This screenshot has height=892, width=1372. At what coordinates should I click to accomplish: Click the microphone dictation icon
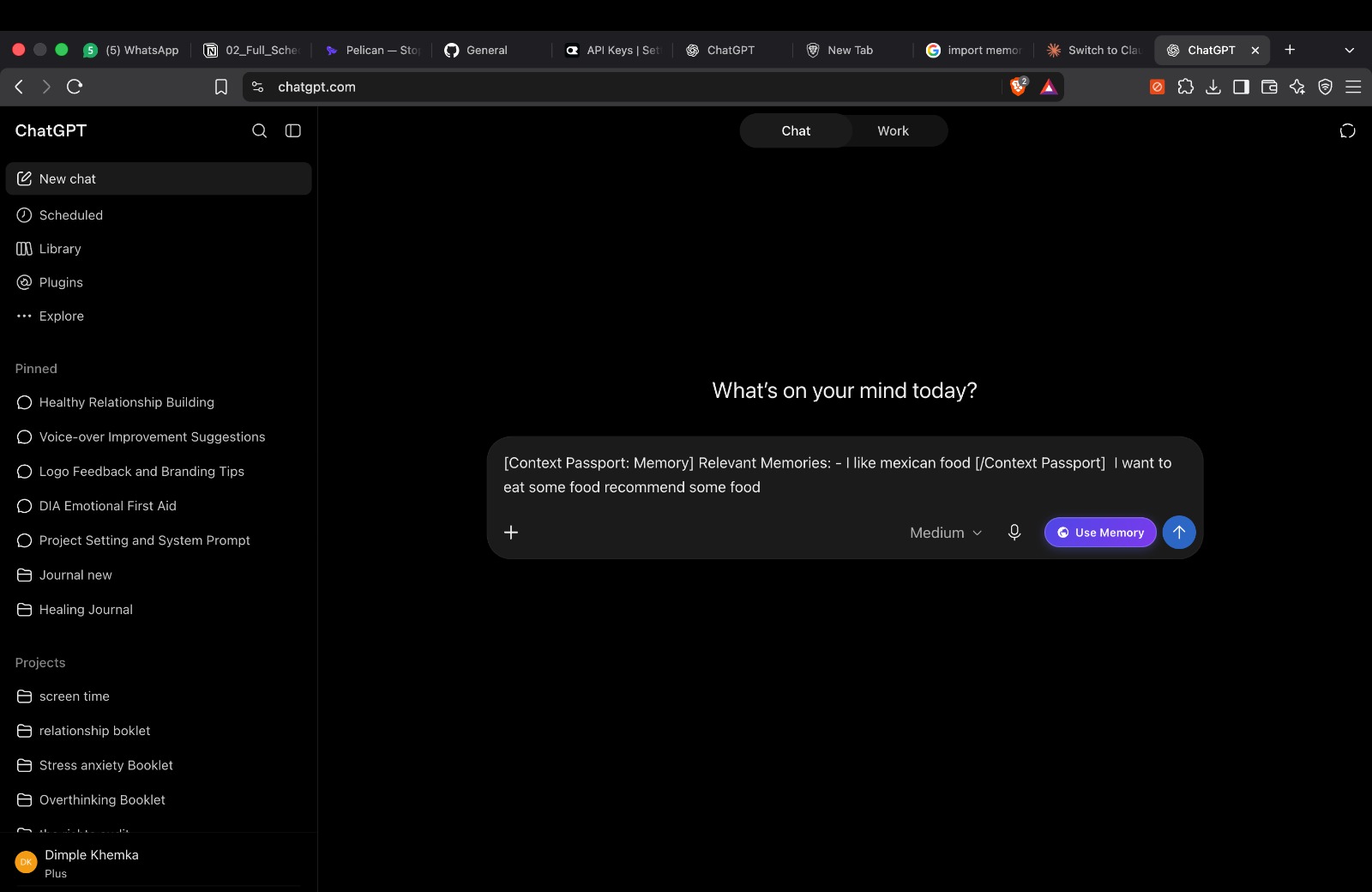pos(1014,533)
